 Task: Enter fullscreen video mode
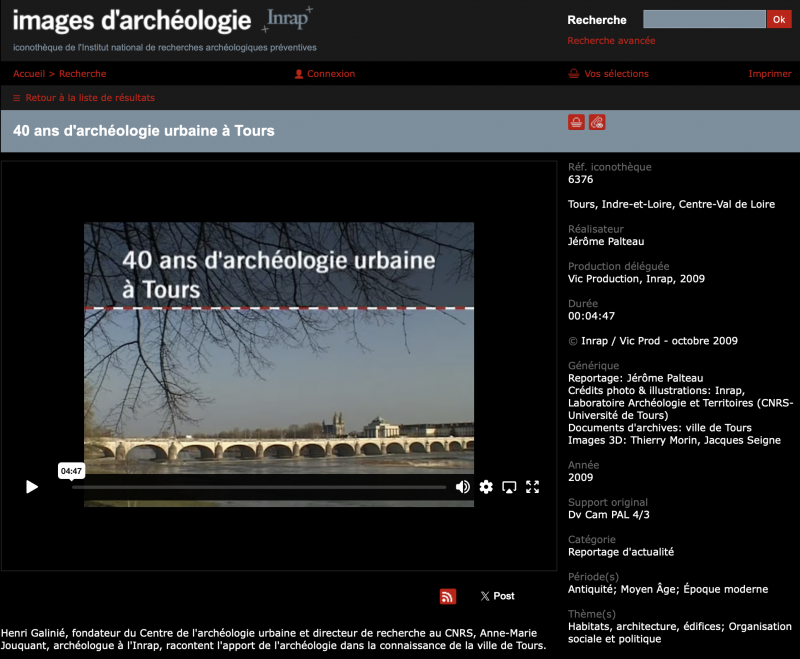[x=532, y=487]
